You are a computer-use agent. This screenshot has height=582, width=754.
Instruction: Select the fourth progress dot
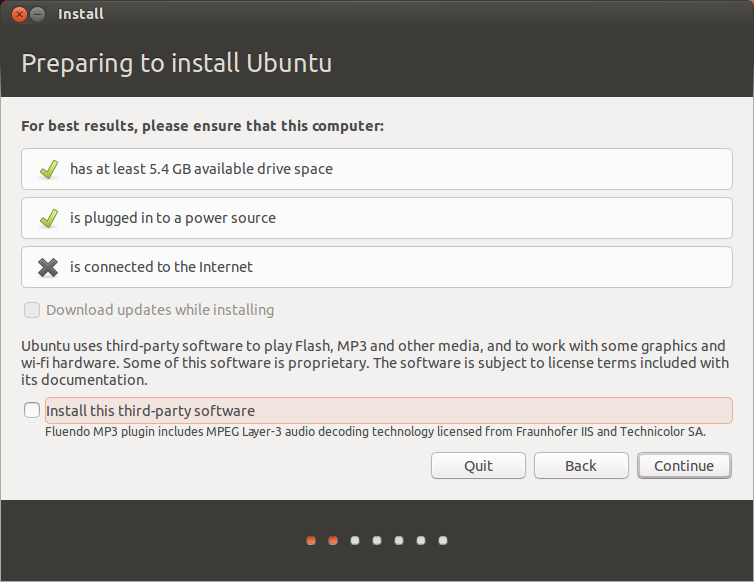[x=377, y=541]
